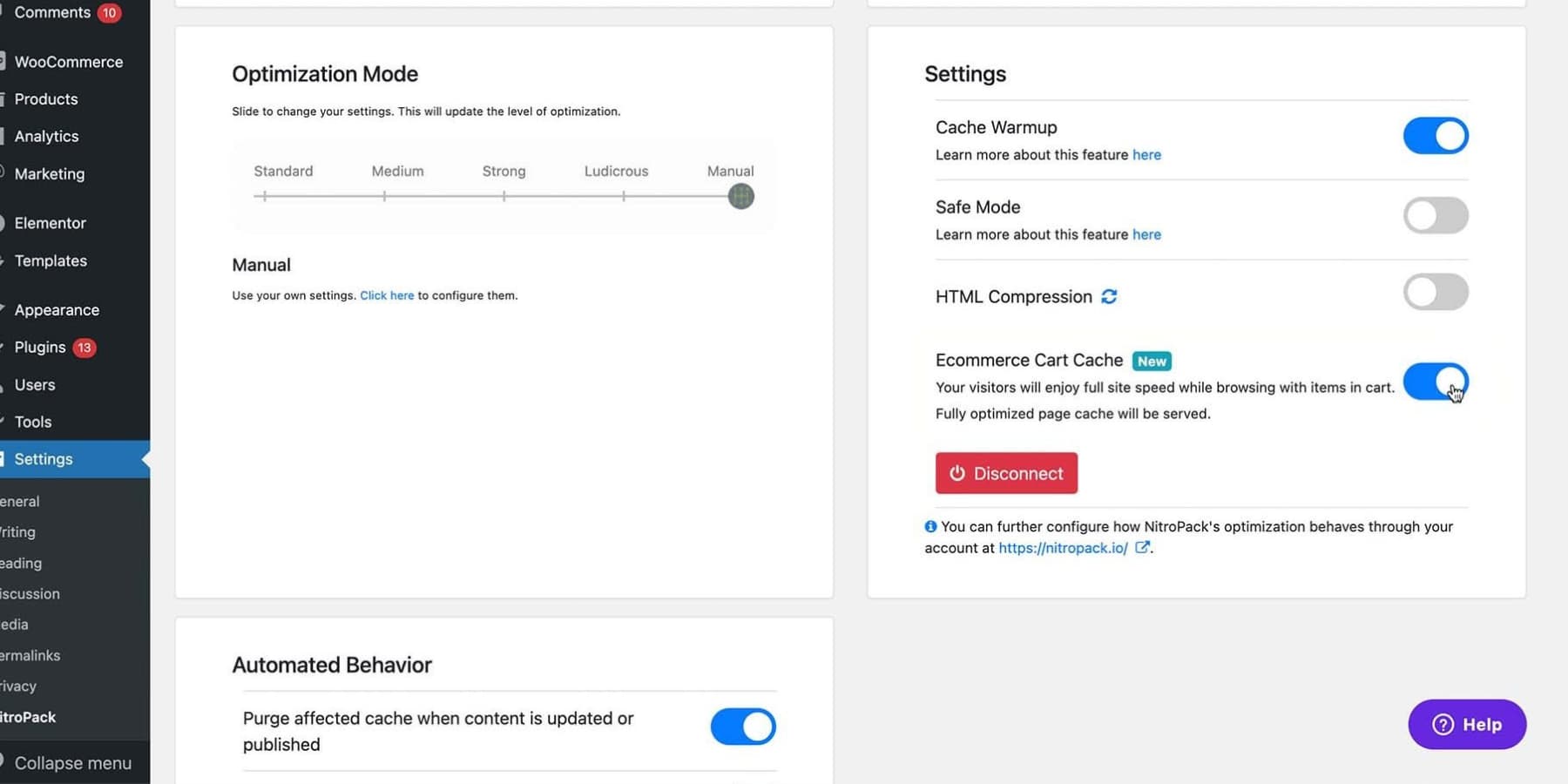Click the external link icon after nitropack.io
Image resolution: width=1568 pixels, height=784 pixels.
point(1142,548)
